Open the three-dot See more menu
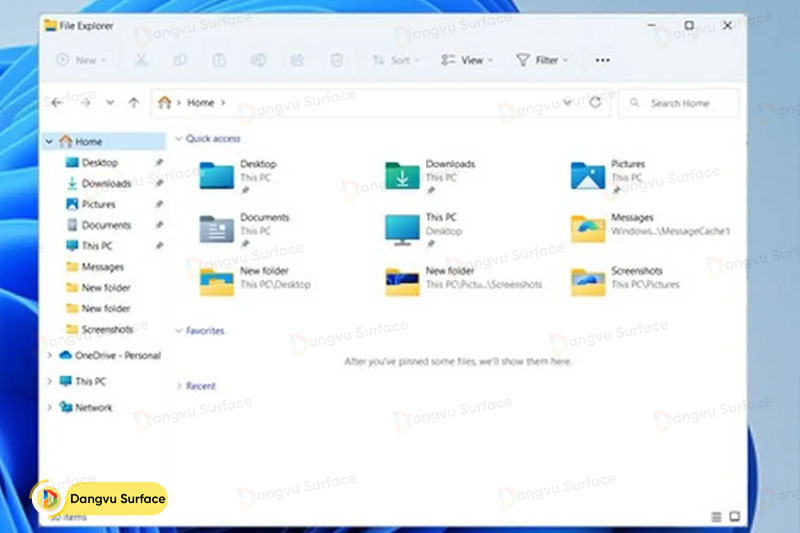The width and height of the screenshot is (800, 533). click(x=603, y=60)
